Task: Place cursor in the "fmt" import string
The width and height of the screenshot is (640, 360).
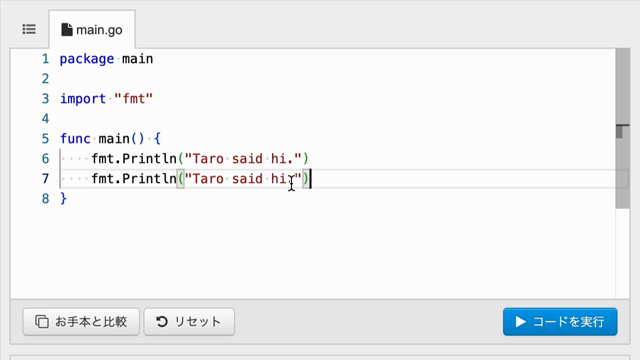Action: point(133,99)
